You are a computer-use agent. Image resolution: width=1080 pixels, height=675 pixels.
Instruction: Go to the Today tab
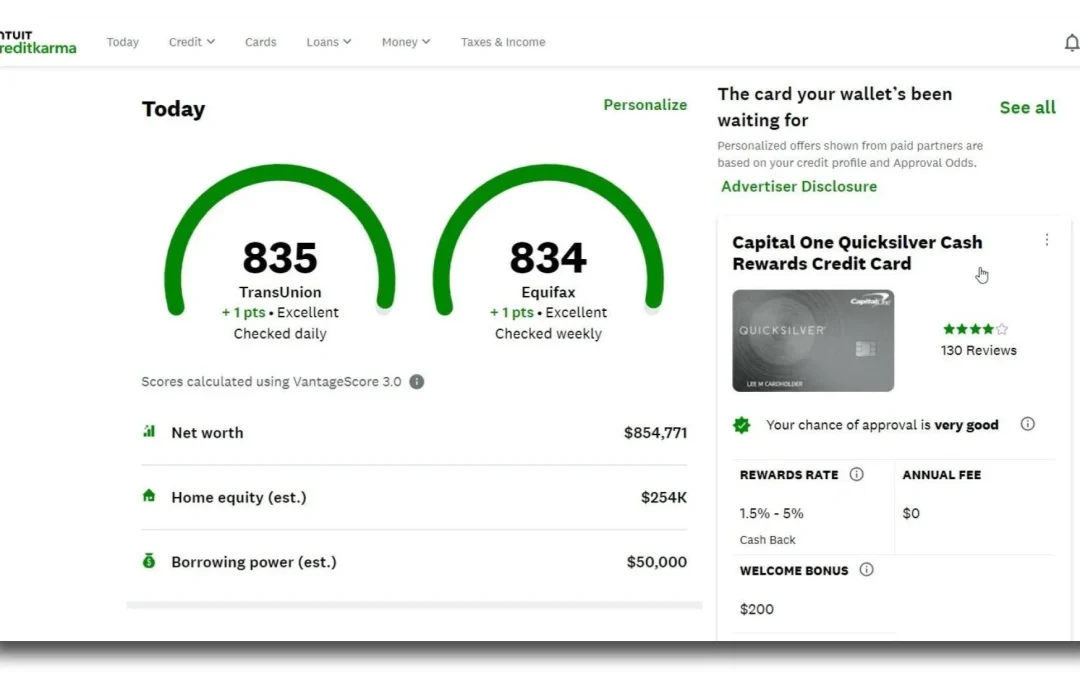click(123, 42)
